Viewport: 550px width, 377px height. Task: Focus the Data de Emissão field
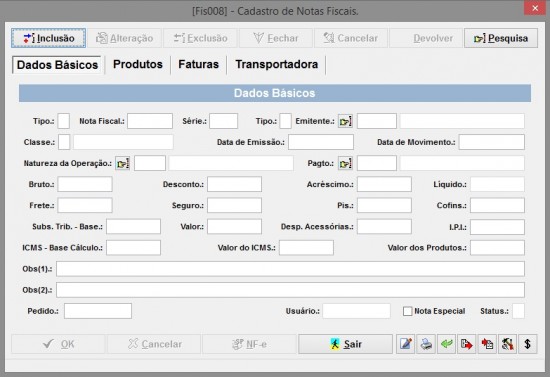[x=321, y=142]
